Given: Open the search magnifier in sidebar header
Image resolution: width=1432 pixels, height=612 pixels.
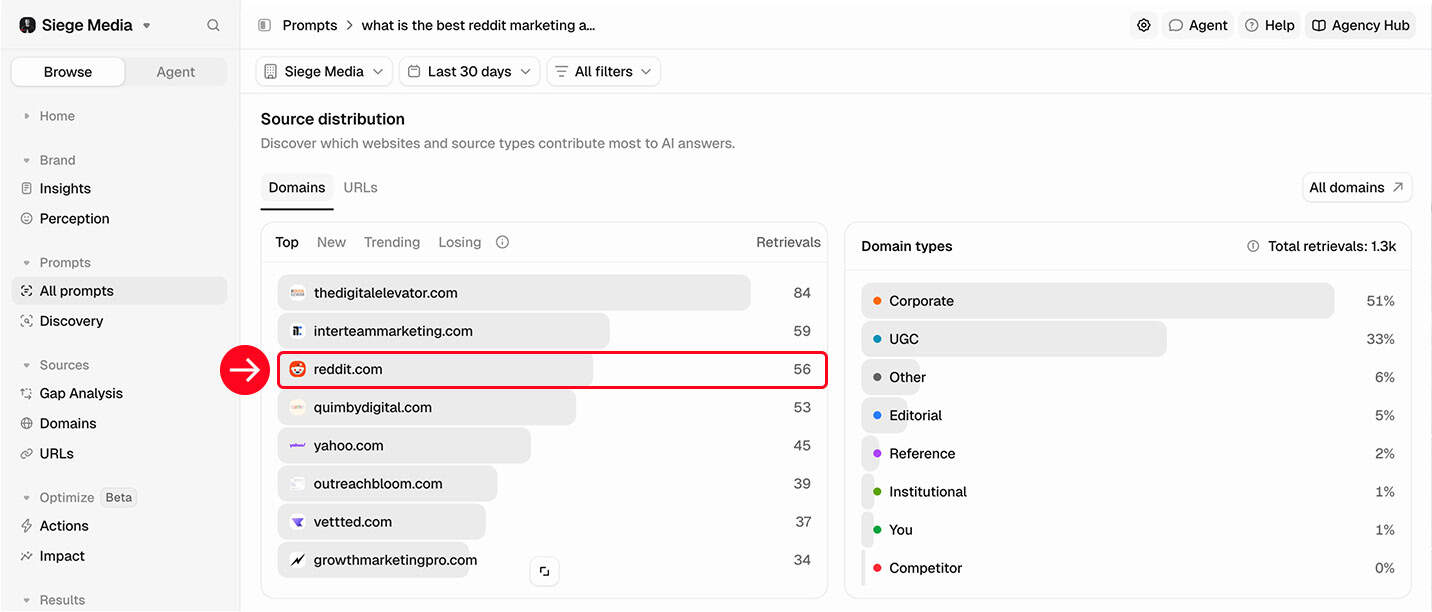Looking at the screenshot, I should (213, 25).
